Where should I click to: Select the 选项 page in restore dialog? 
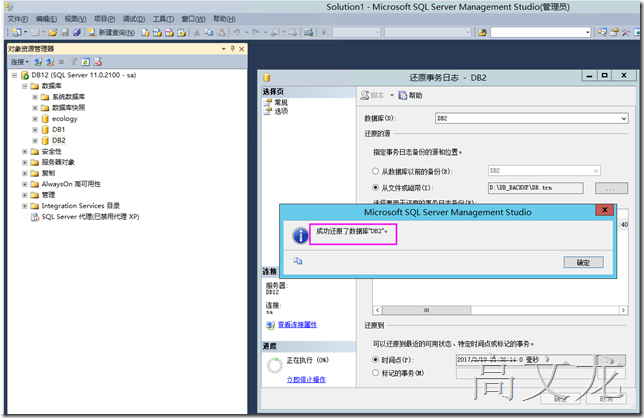pos(281,111)
